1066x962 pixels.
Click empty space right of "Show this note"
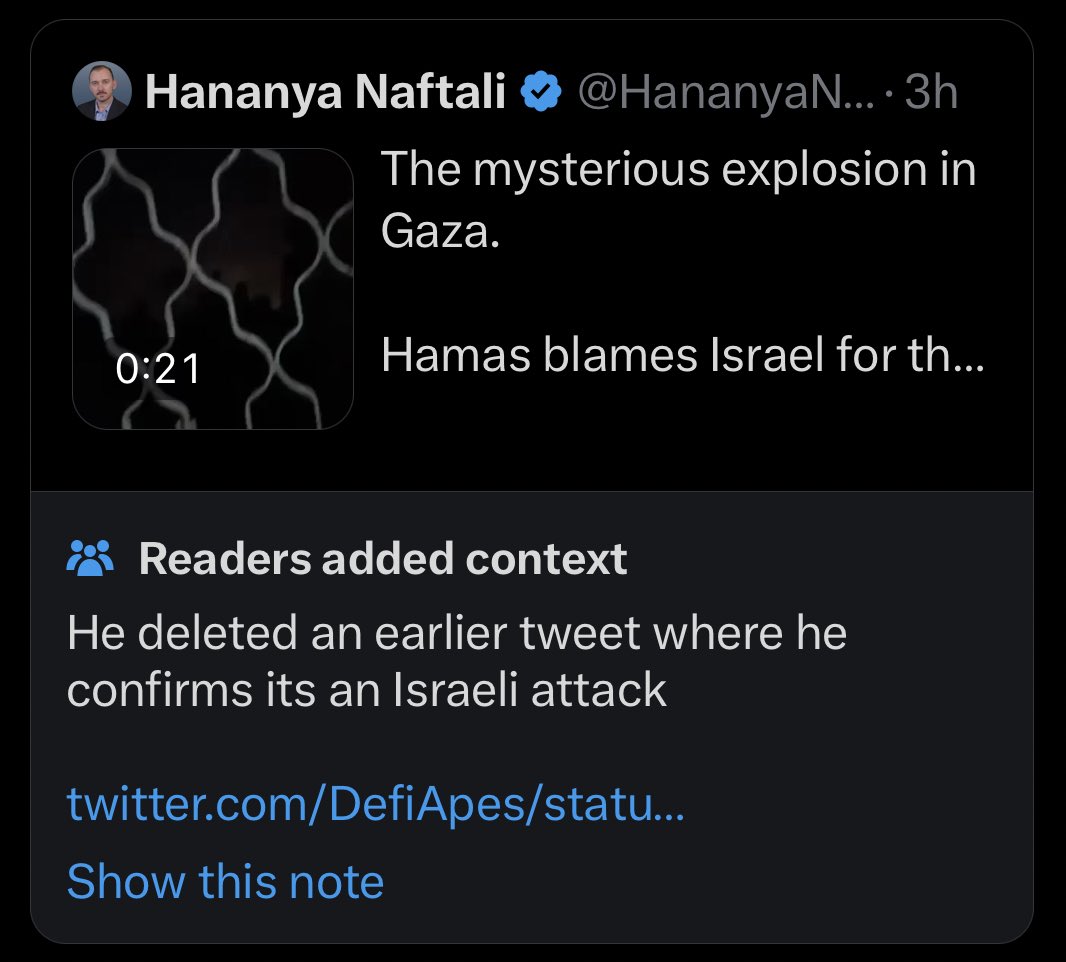click(700, 882)
